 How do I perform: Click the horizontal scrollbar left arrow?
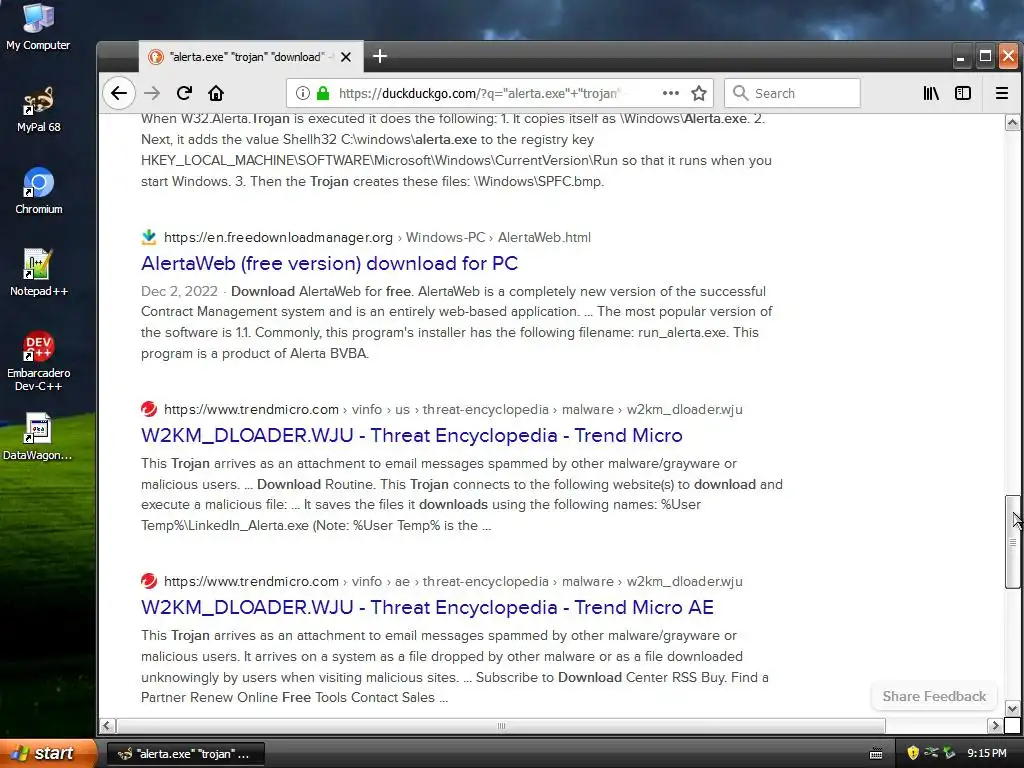tap(107, 726)
